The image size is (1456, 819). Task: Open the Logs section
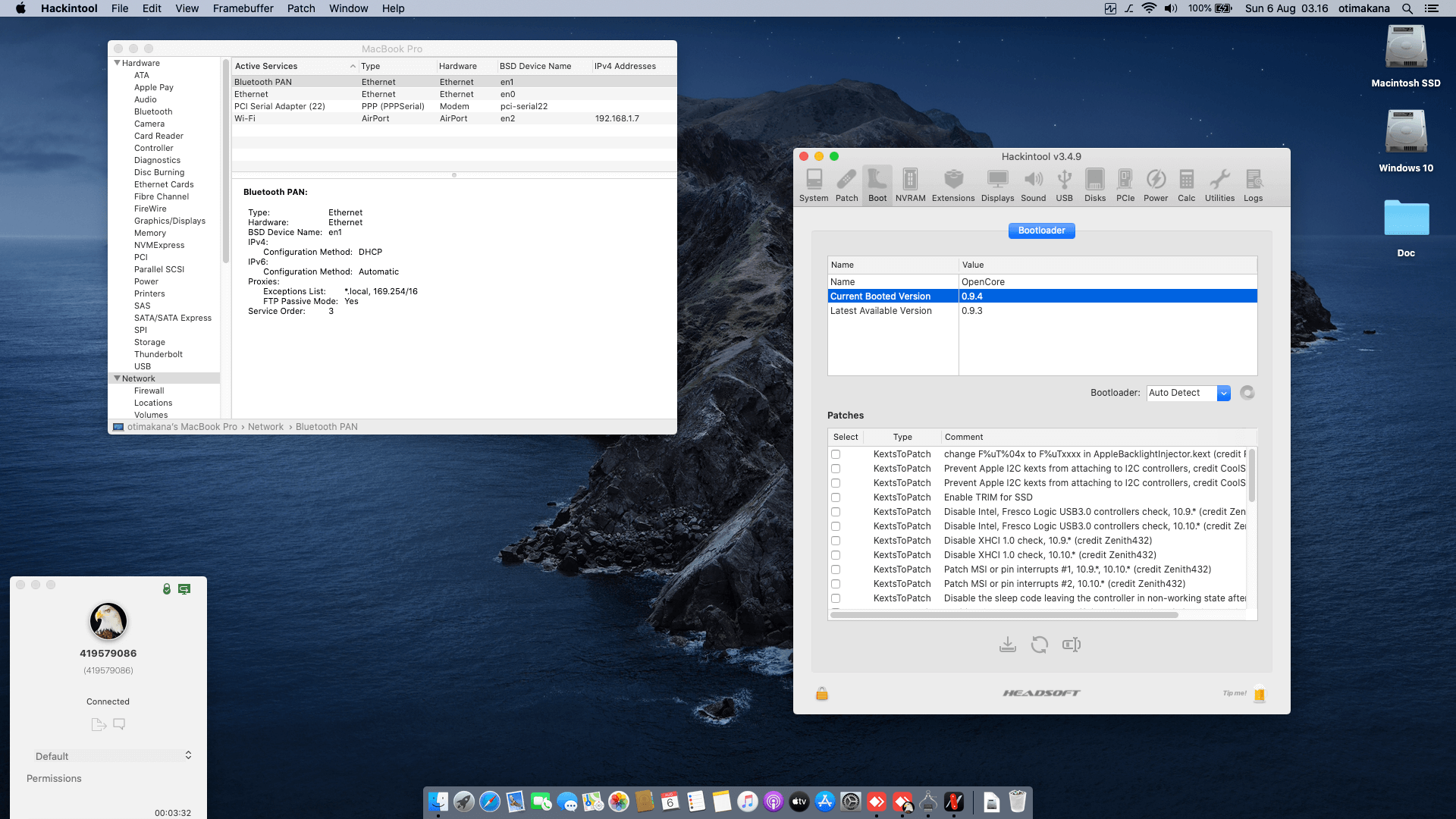click(1254, 186)
